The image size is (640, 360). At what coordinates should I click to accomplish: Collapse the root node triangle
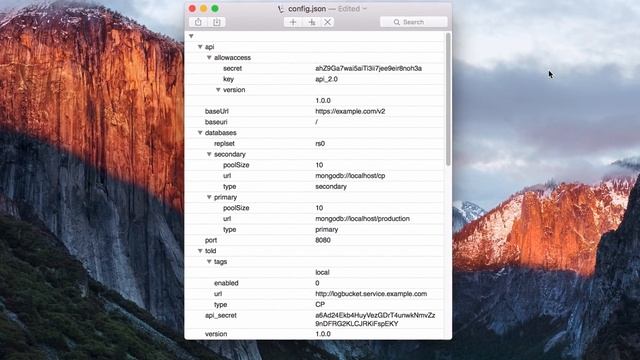tap(191, 36)
